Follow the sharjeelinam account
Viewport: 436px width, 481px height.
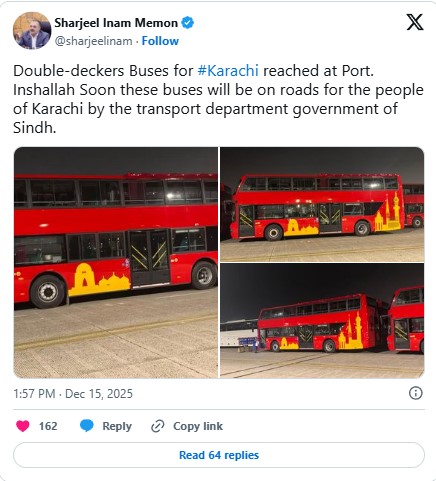pyautogui.click(x=160, y=41)
